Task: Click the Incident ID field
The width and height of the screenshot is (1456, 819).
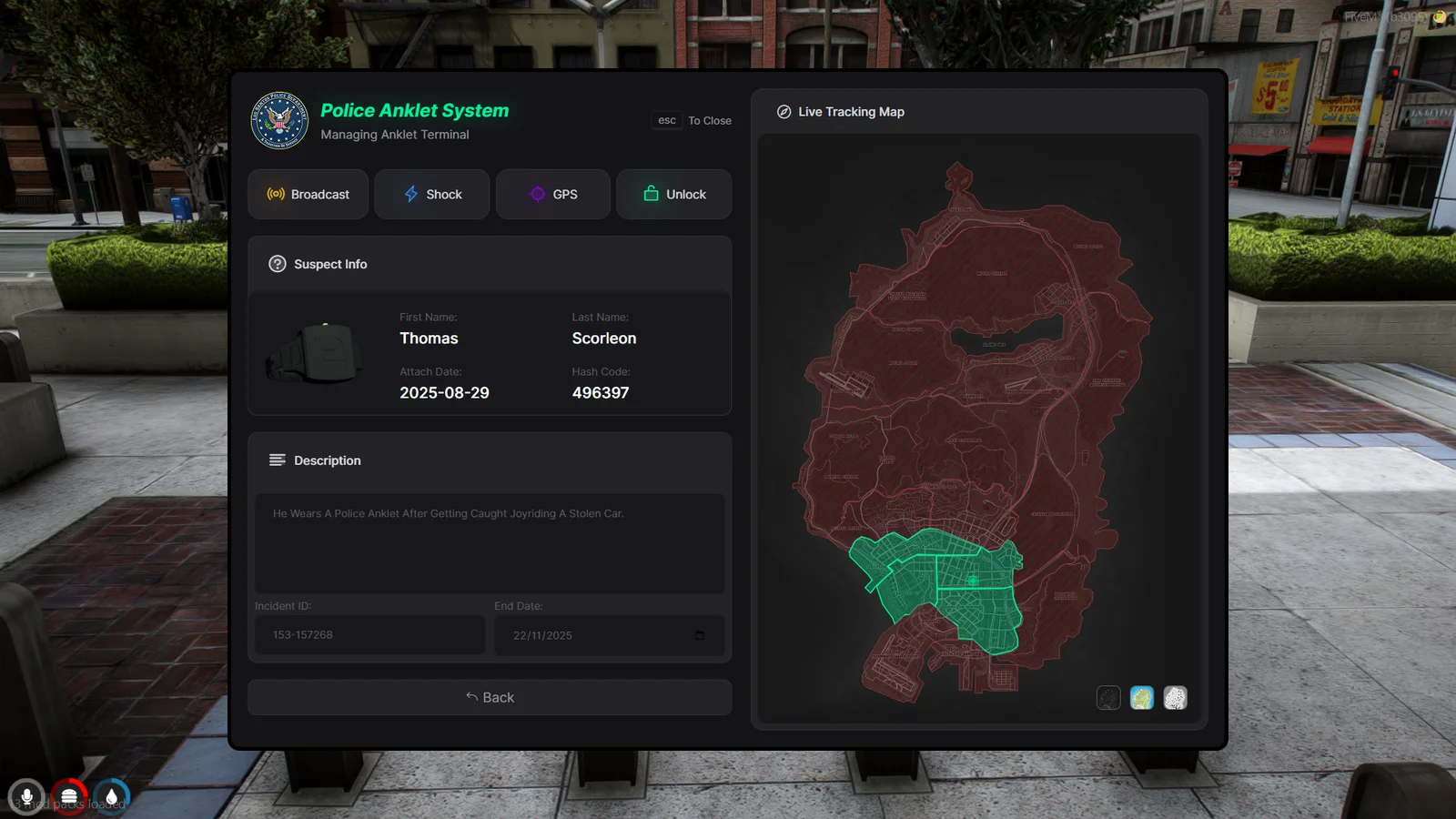Action: pyautogui.click(x=369, y=635)
